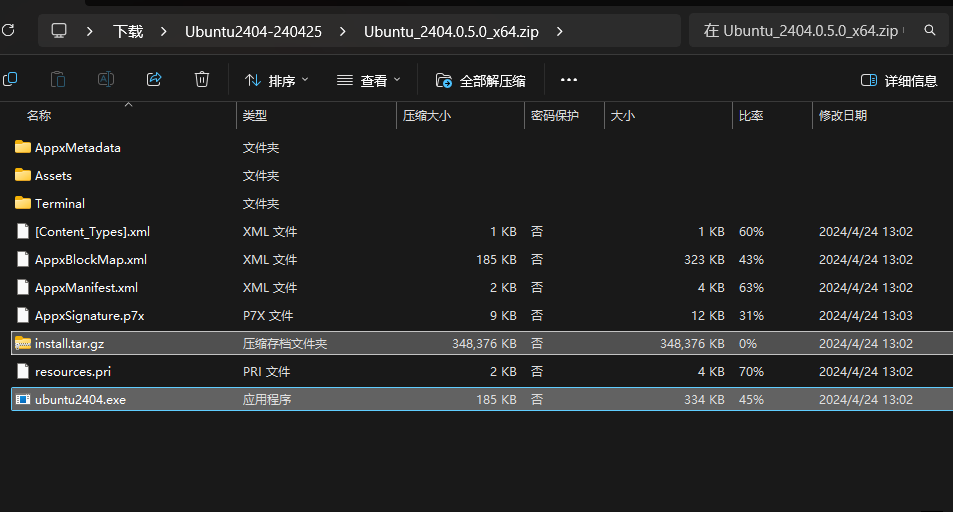Open the 排序 sort dropdown
Screen dimensions: 953x512
click(x=277, y=80)
